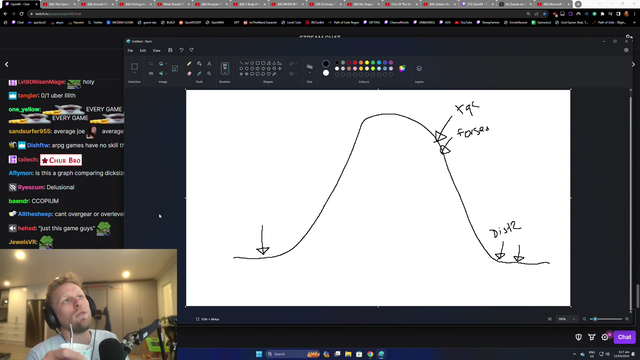This screenshot has width=640, height=360.
Task: Open the Edit colours wheel
Action: tap(402, 69)
